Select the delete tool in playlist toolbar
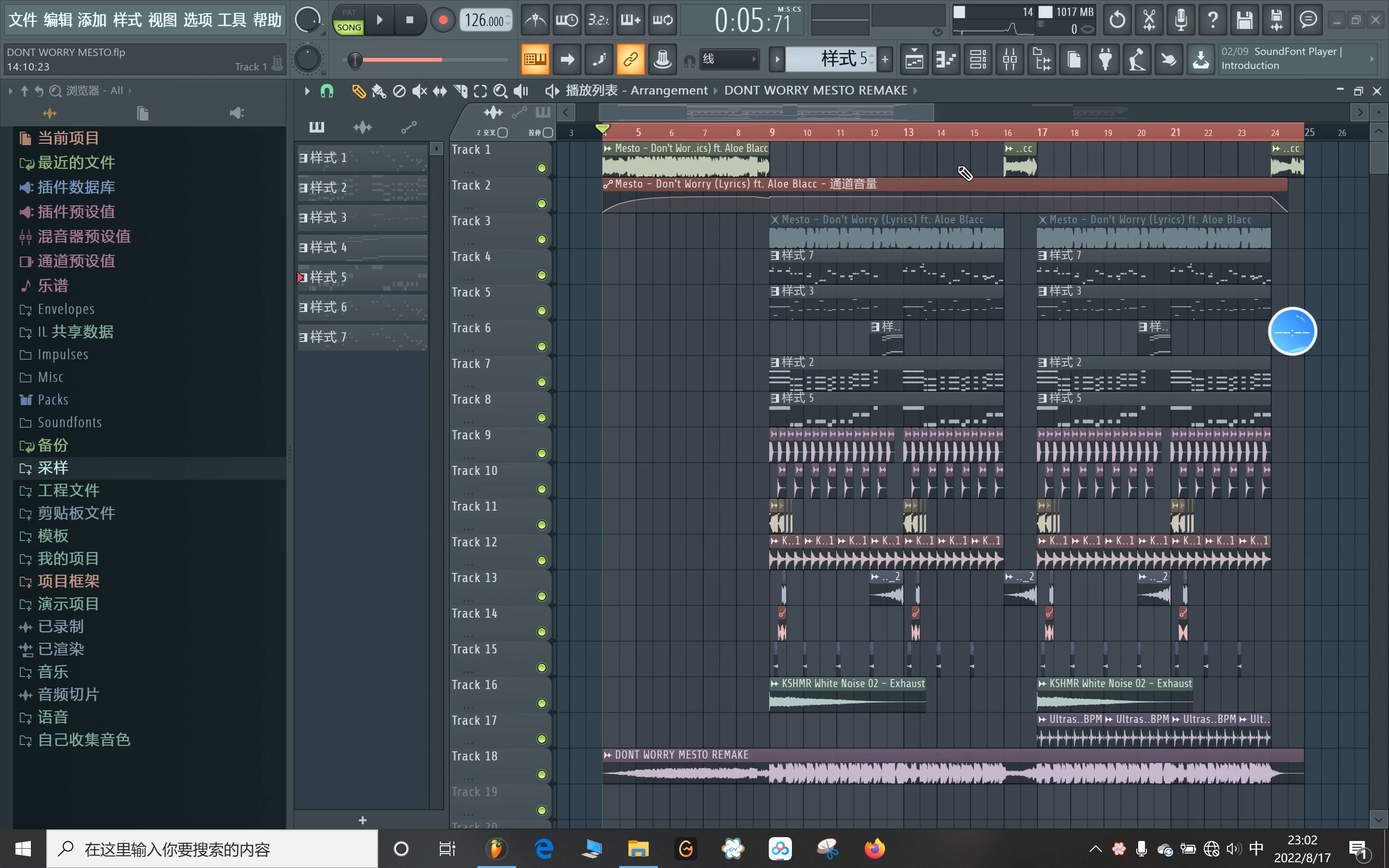The width and height of the screenshot is (1389, 868). tap(399, 91)
